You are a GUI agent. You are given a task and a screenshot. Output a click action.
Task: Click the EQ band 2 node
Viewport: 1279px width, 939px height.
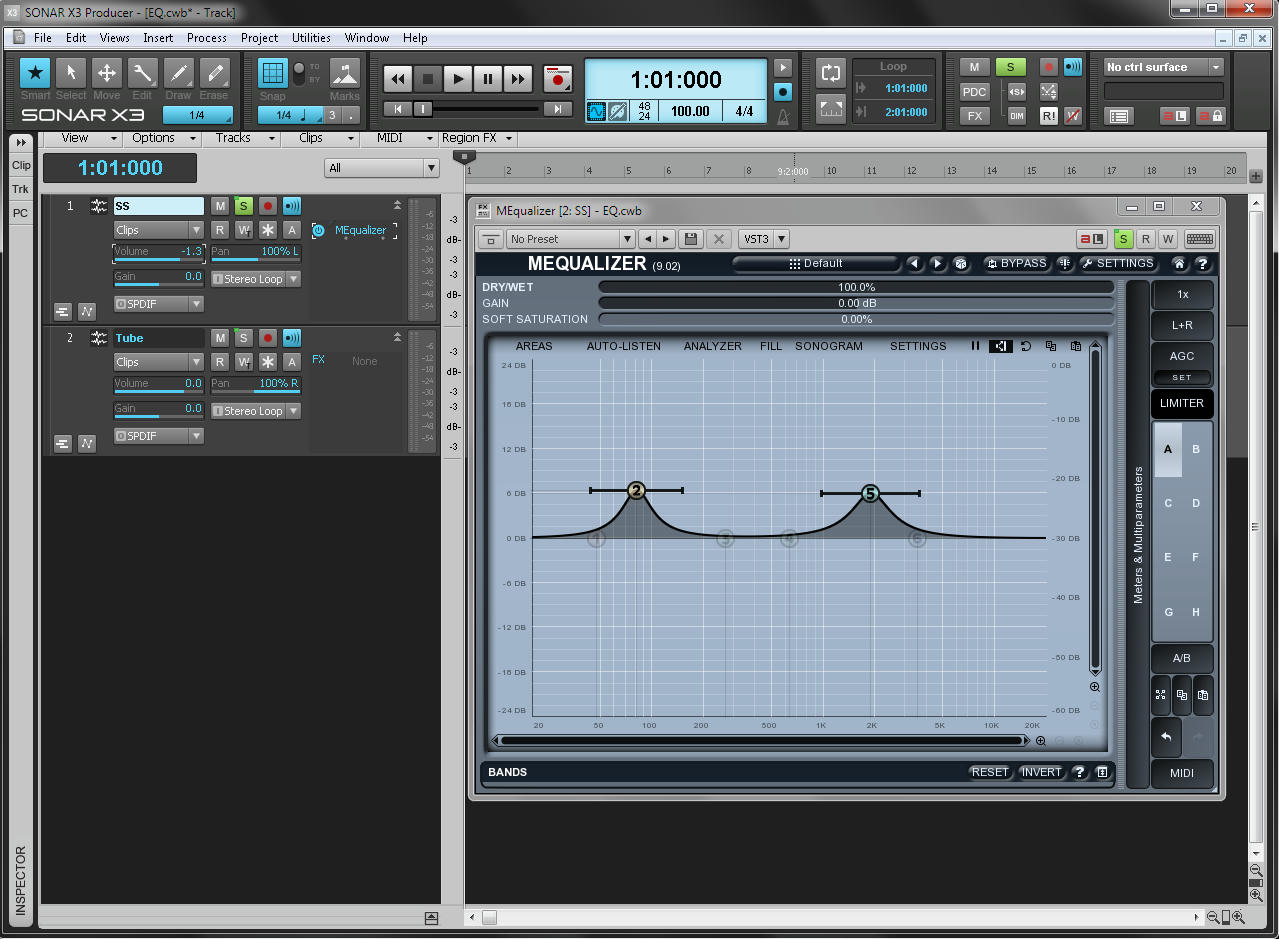point(637,490)
